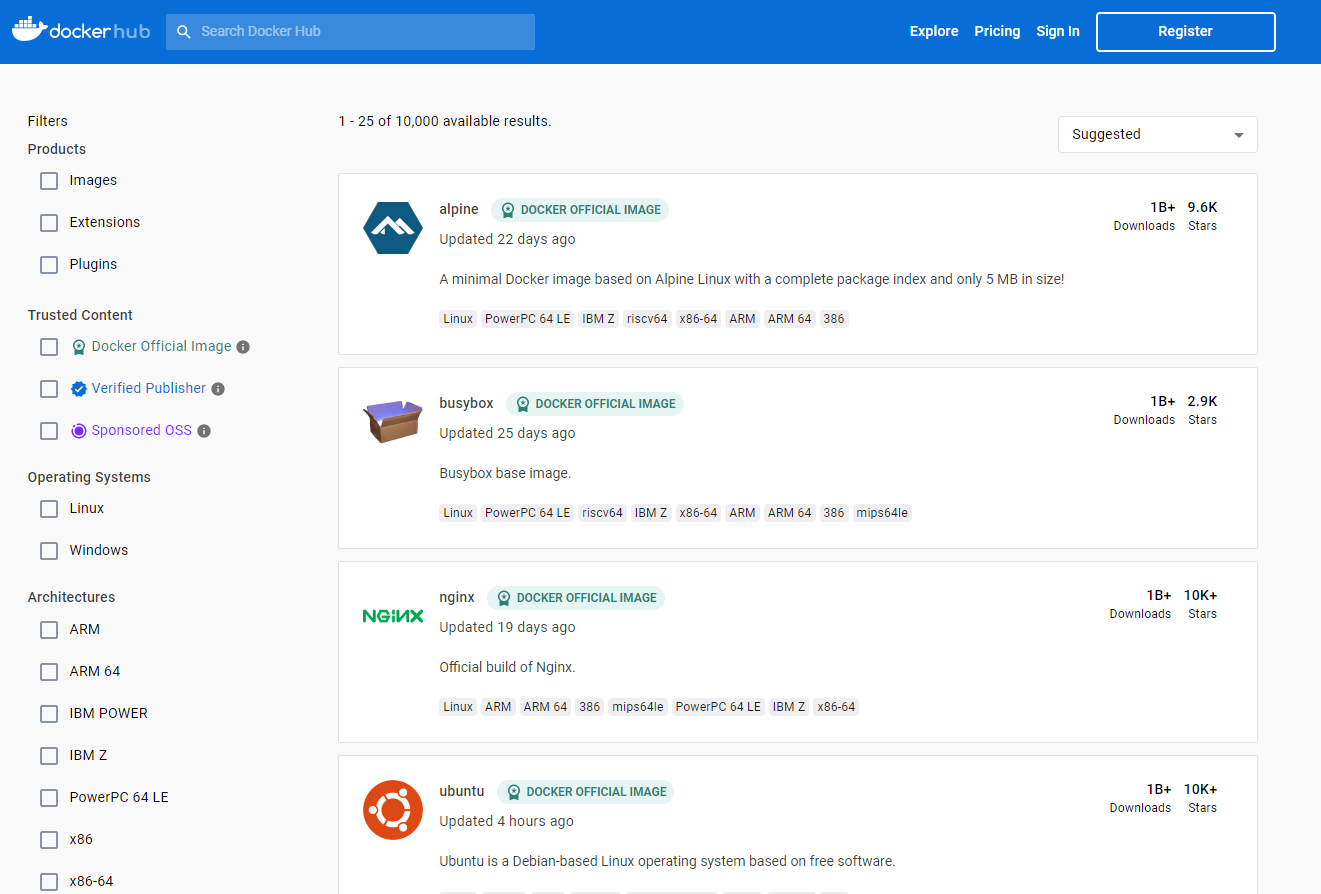Enable the Sponsored OSS filter checkbox
The height and width of the screenshot is (894, 1321).
49,431
